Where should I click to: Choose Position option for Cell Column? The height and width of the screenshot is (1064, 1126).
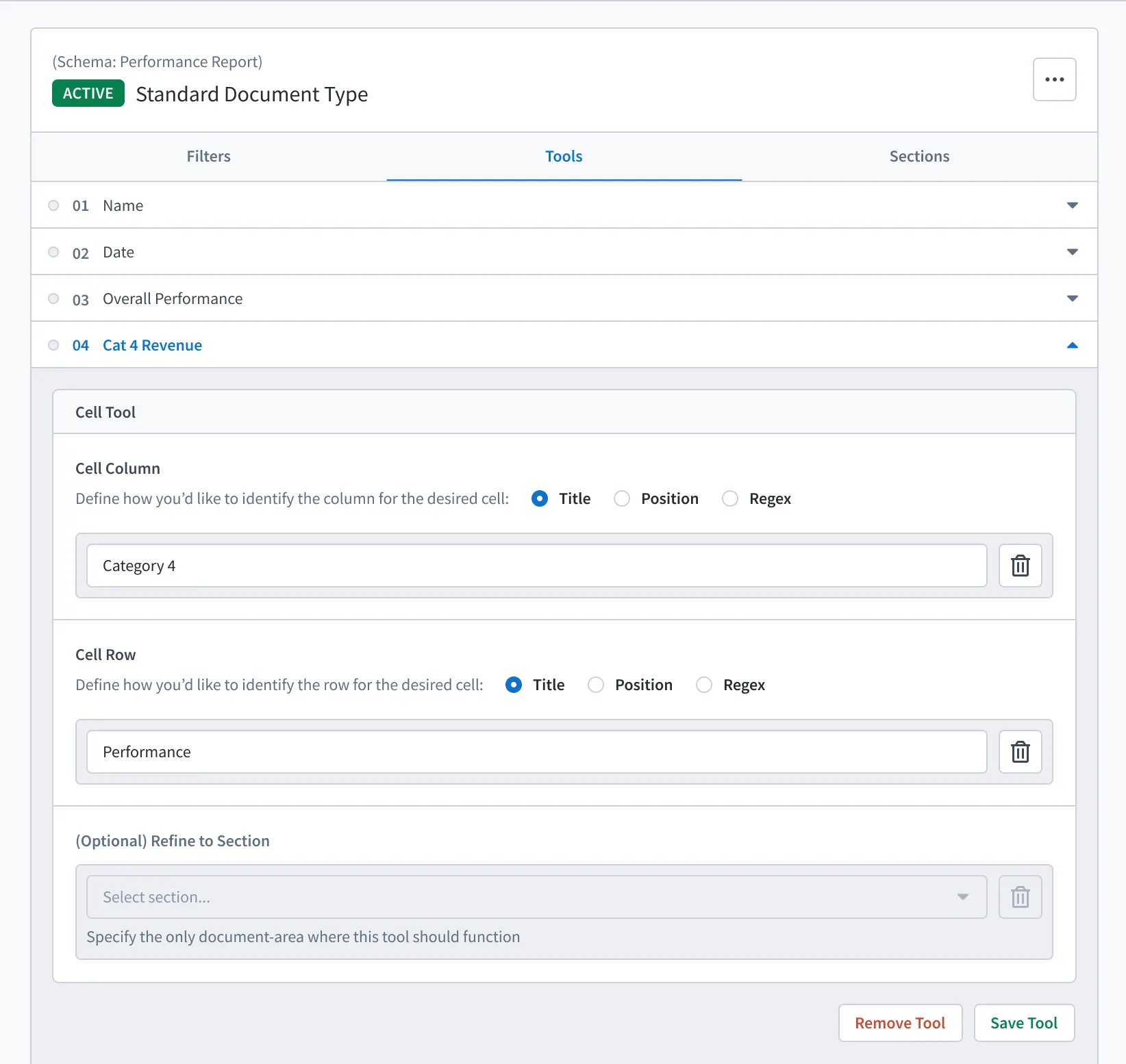pyautogui.click(x=622, y=498)
